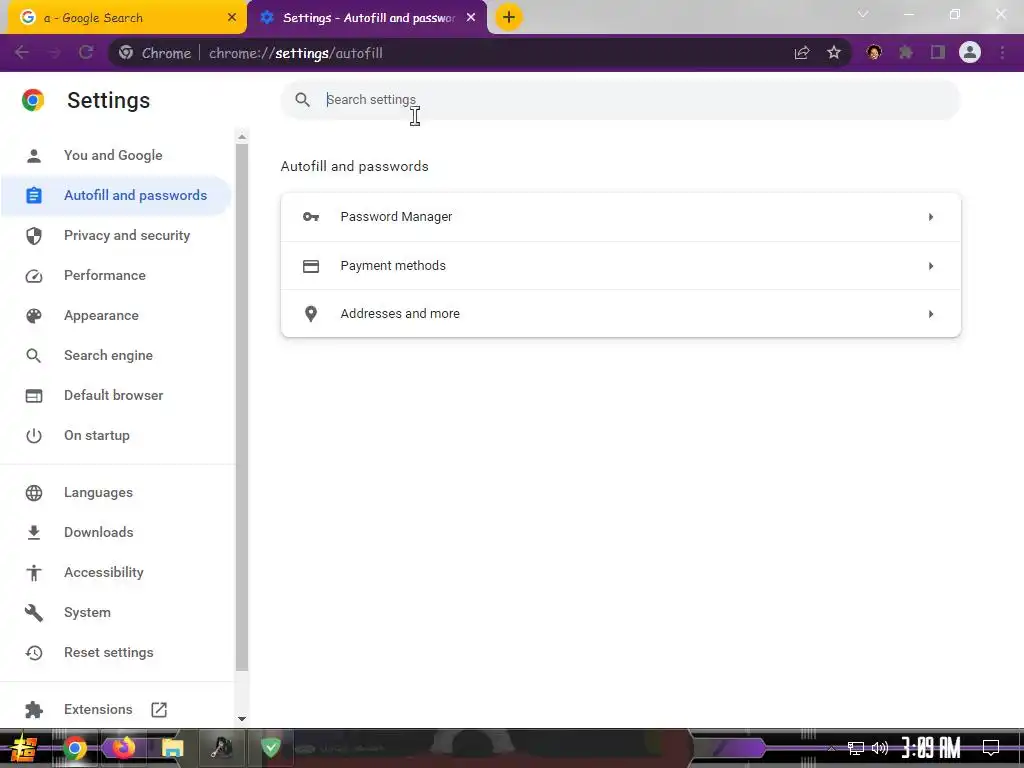Open Chrome from the taskbar

75,748
